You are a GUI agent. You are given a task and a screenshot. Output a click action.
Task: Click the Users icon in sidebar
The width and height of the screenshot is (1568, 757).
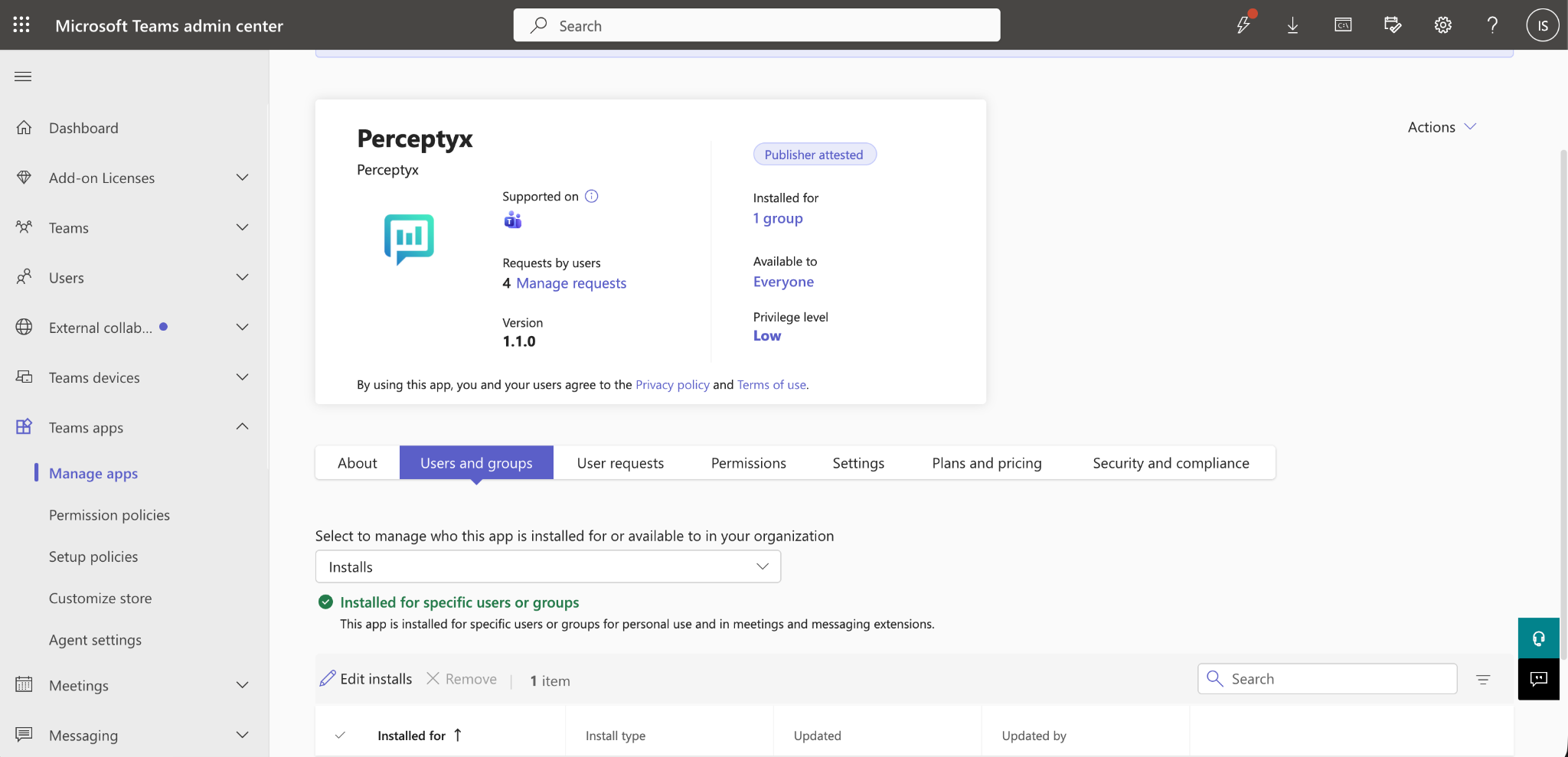[x=24, y=277]
